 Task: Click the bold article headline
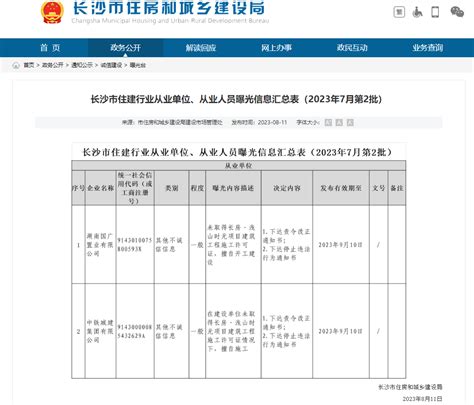click(x=236, y=99)
